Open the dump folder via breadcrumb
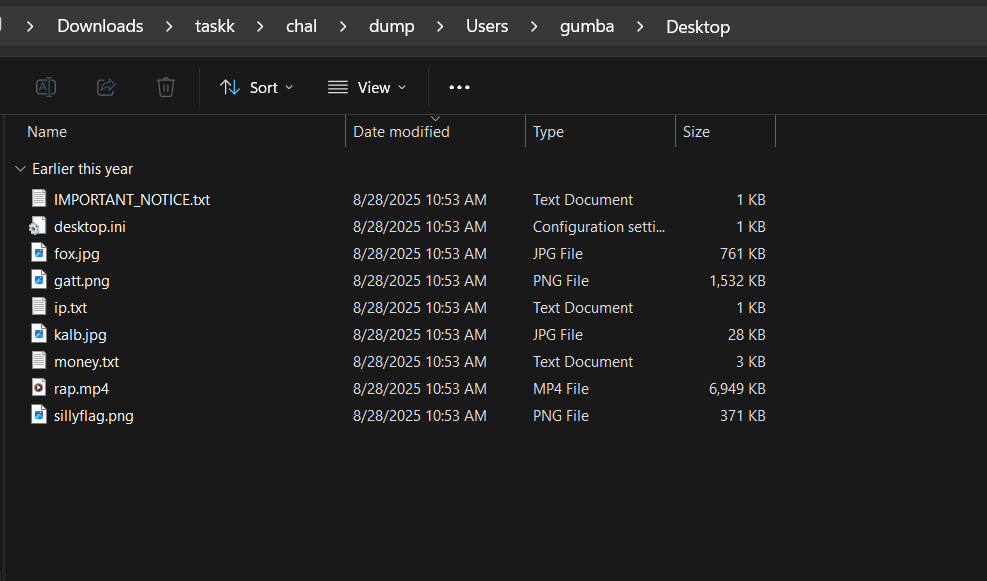Viewport: 987px width, 581px height. [391, 26]
